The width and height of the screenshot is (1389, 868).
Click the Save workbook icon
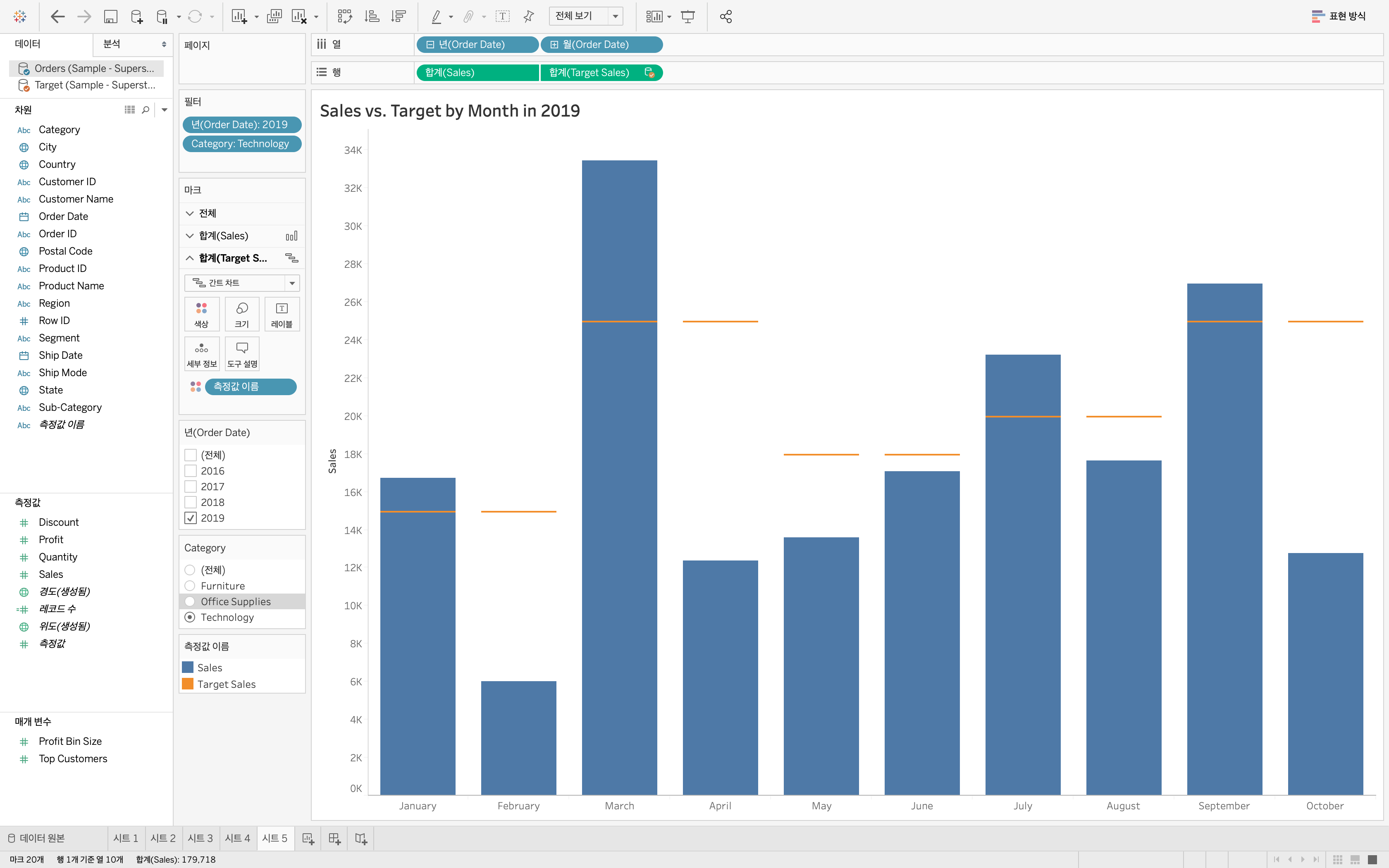(110, 17)
